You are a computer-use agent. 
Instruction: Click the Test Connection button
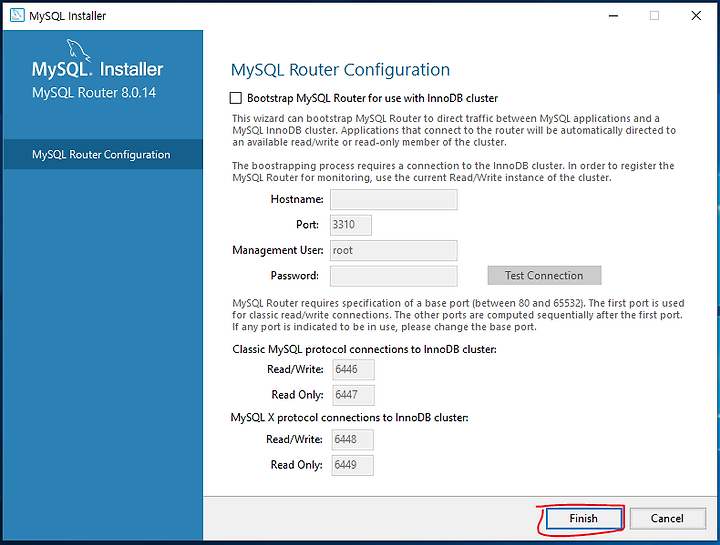coord(544,275)
